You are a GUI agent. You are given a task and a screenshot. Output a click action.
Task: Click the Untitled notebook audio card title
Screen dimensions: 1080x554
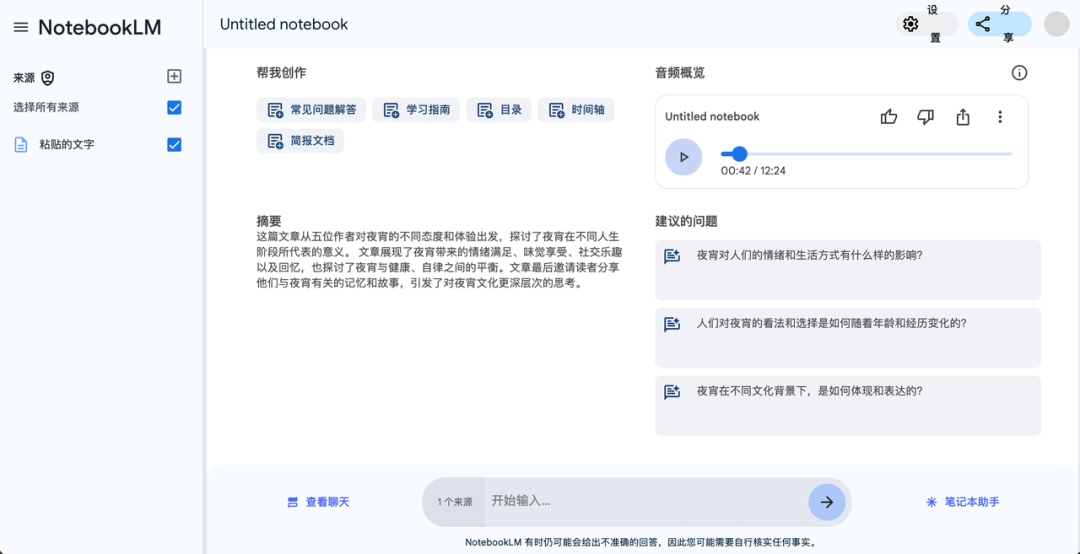[712, 116]
